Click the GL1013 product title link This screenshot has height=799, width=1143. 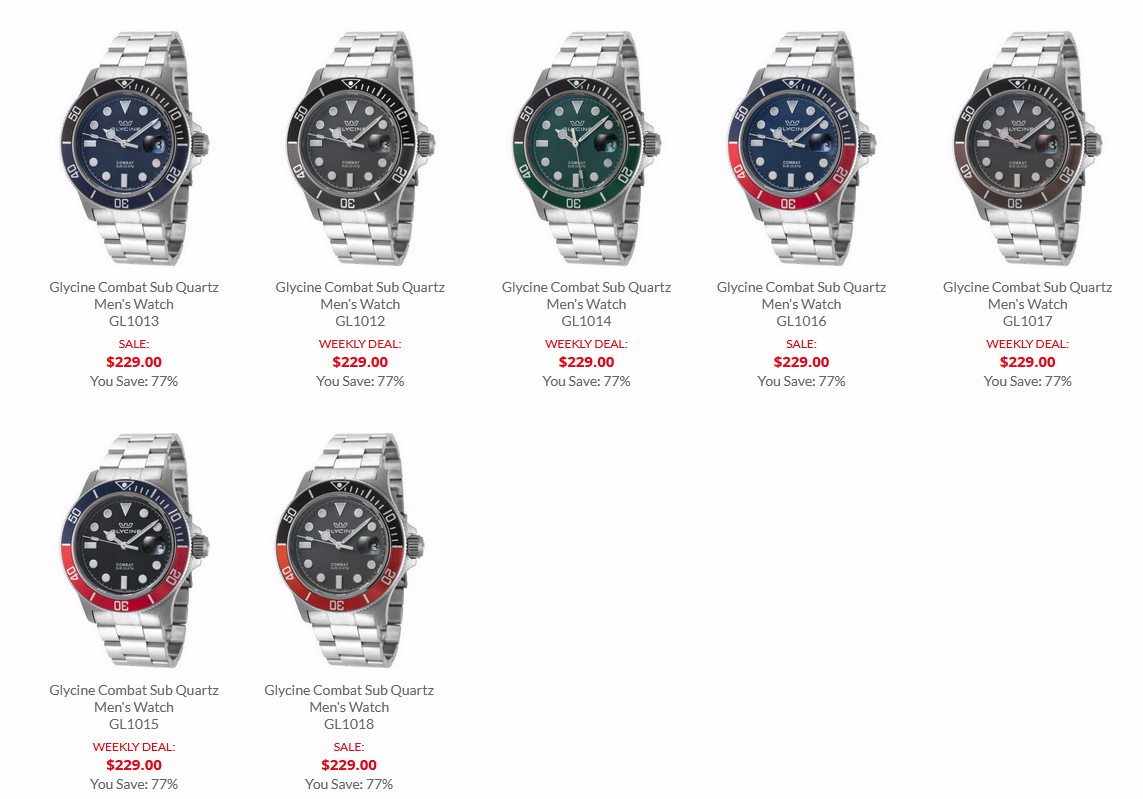tap(134, 304)
